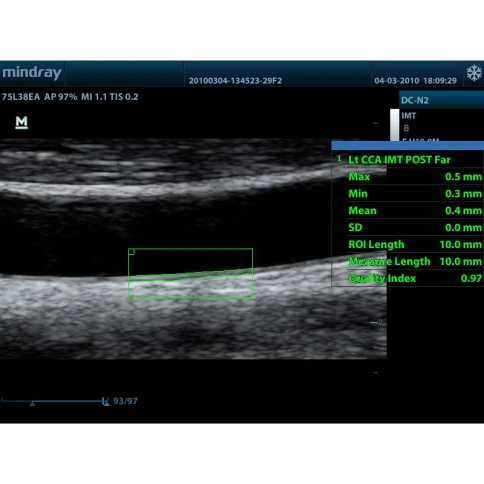Click the 93/97 frame counter

(x=125, y=401)
